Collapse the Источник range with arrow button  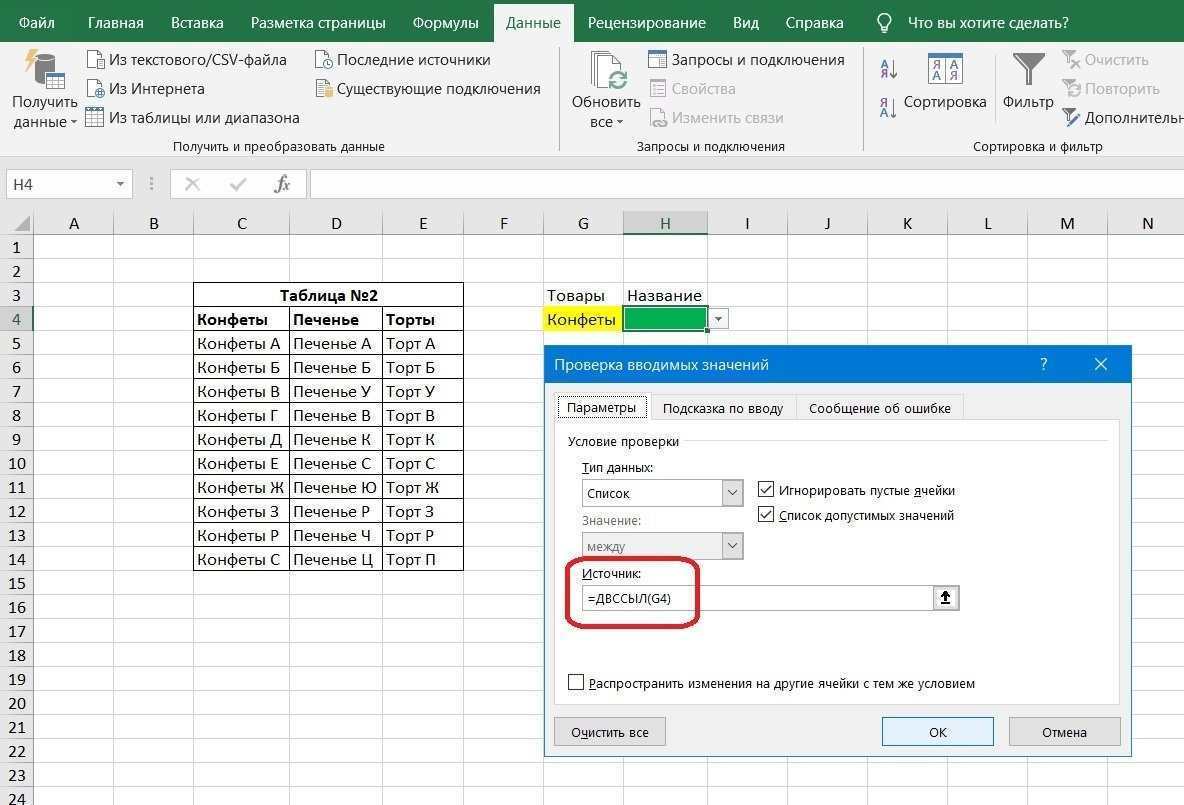click(944, 597)
